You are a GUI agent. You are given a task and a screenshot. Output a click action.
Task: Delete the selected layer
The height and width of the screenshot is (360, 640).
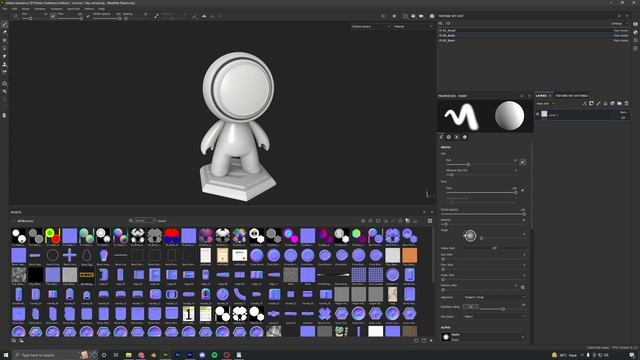627,104
